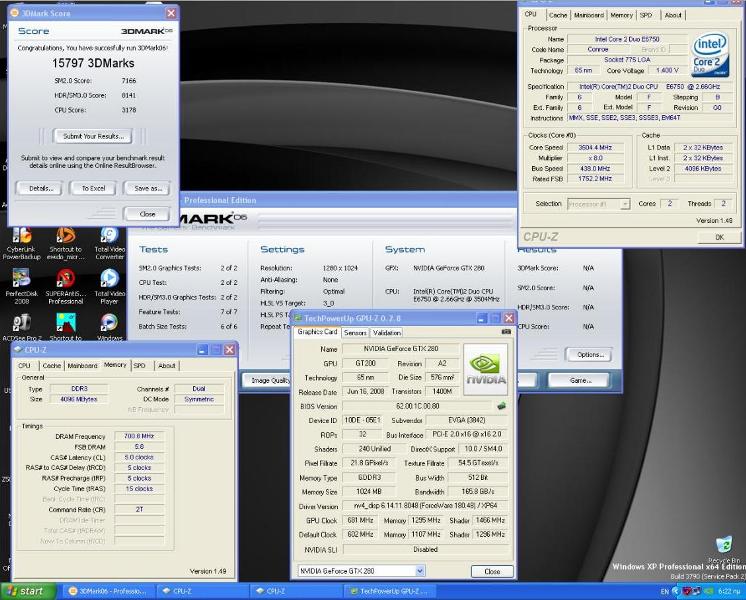Screen dimensions: 746x600
Task: Launch Total Video Converter from desktop
Action: (x=109, y=244)
